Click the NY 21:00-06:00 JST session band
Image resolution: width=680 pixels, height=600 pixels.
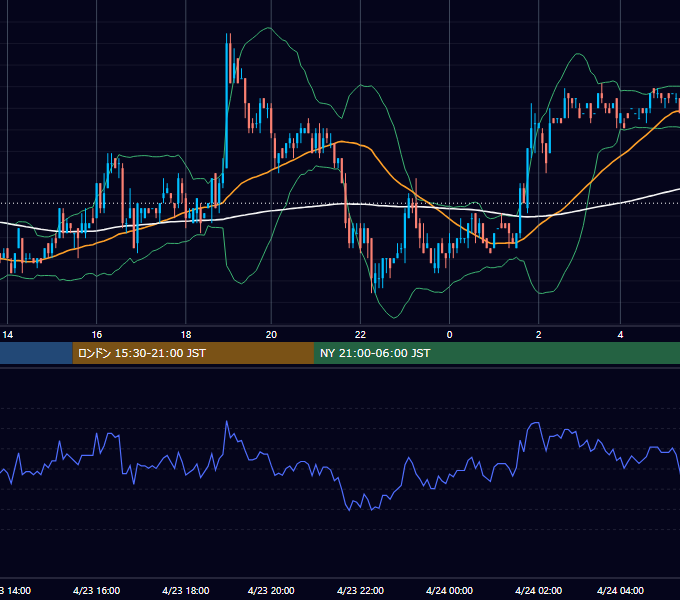coord(497,353)
